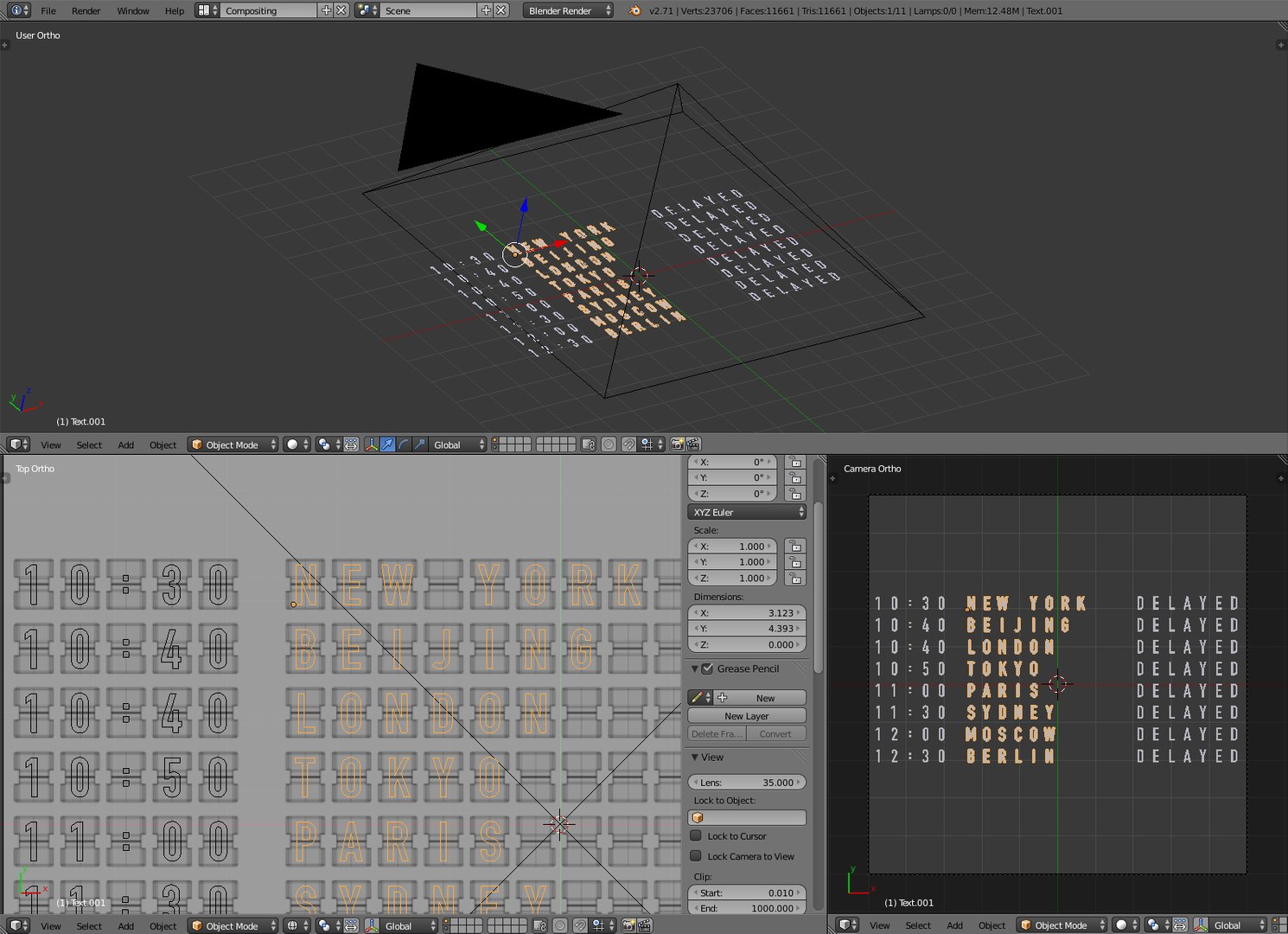Image resolution: width=1288 pixels, height=934 pixels.
Task: Collapse the Grease Pencil panel
Action: click(694, 669)
